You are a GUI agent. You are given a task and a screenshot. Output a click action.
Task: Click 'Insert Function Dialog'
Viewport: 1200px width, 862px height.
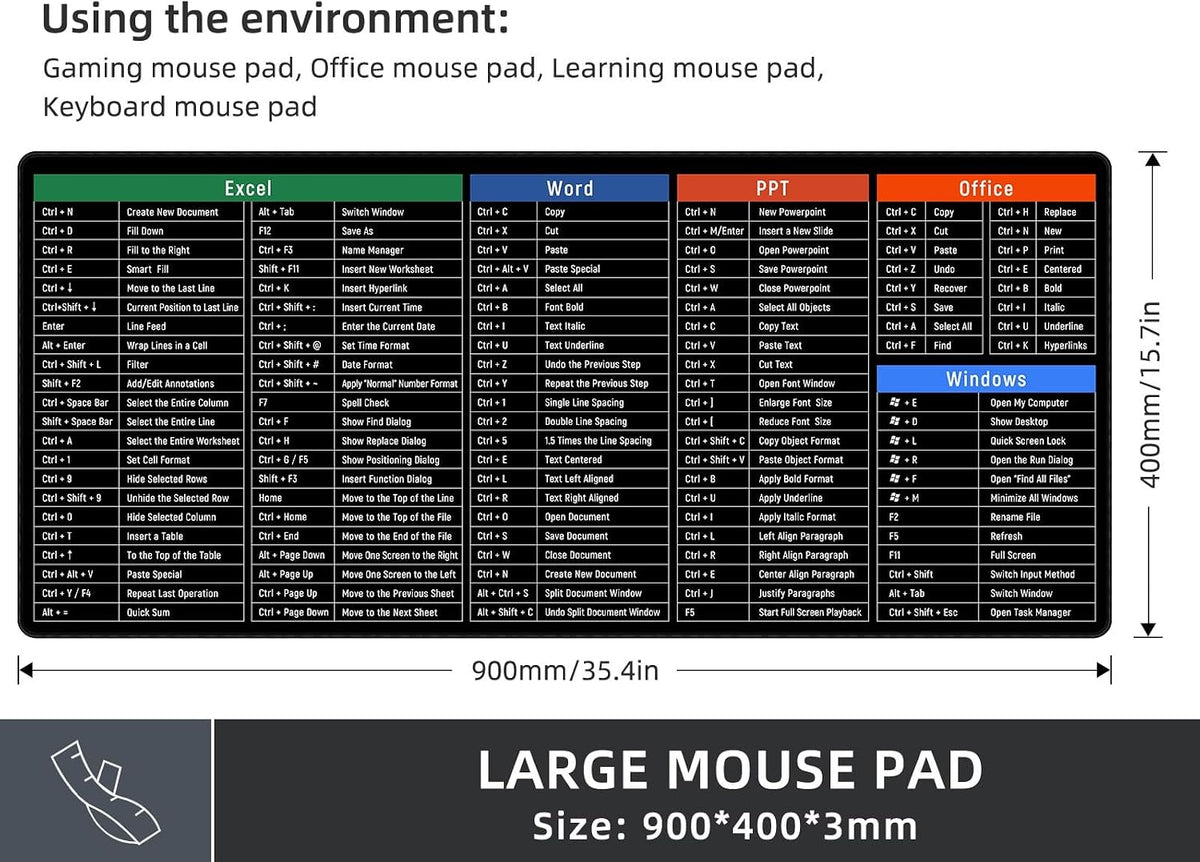click(399, 479)
